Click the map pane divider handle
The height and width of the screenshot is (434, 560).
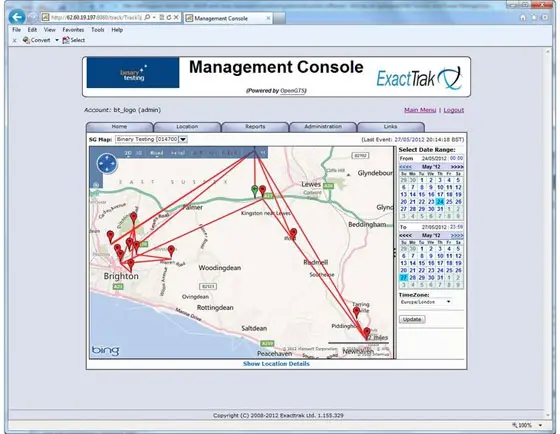coord(394,253)
